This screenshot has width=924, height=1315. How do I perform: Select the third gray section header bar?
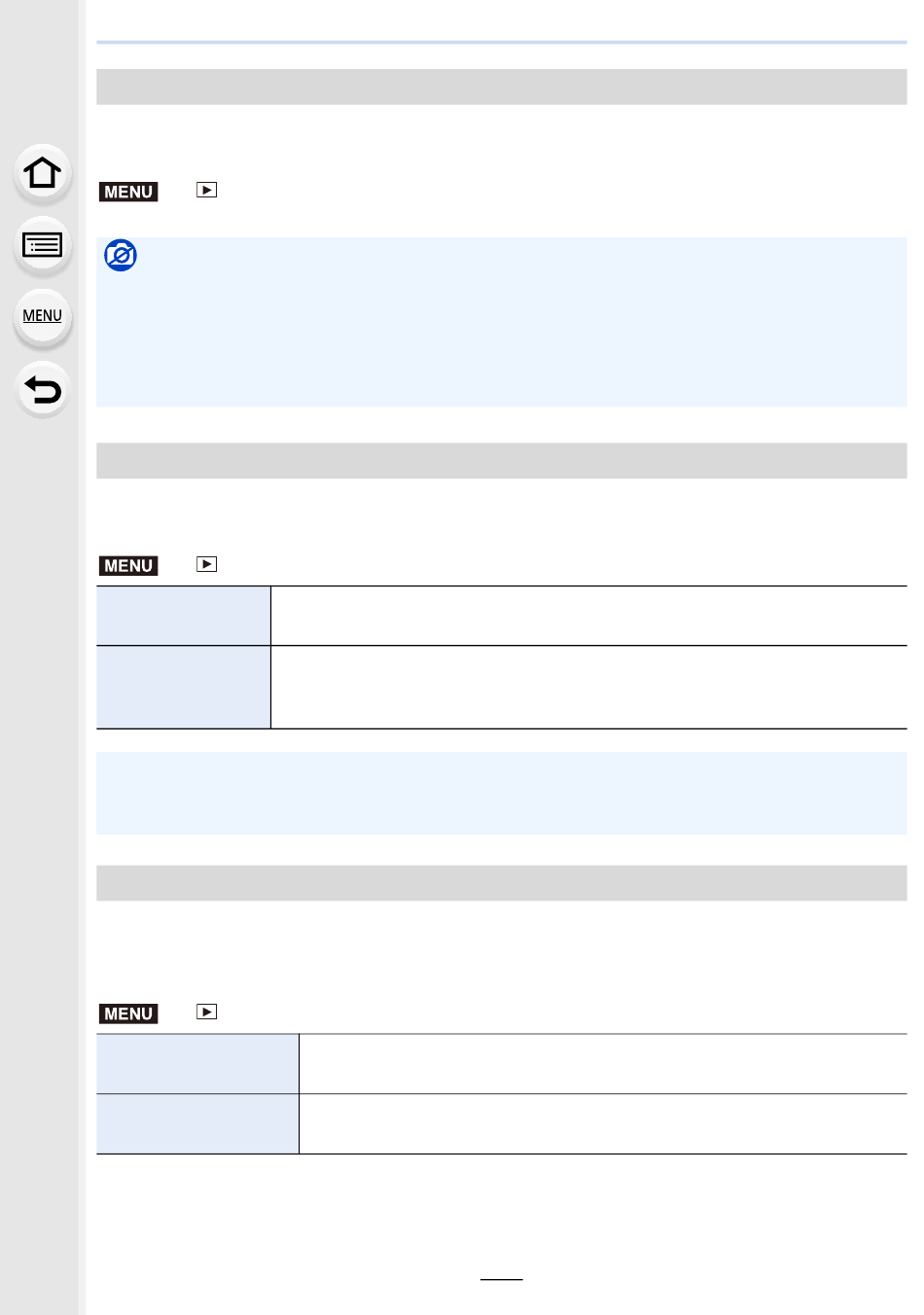pos(501,883)
